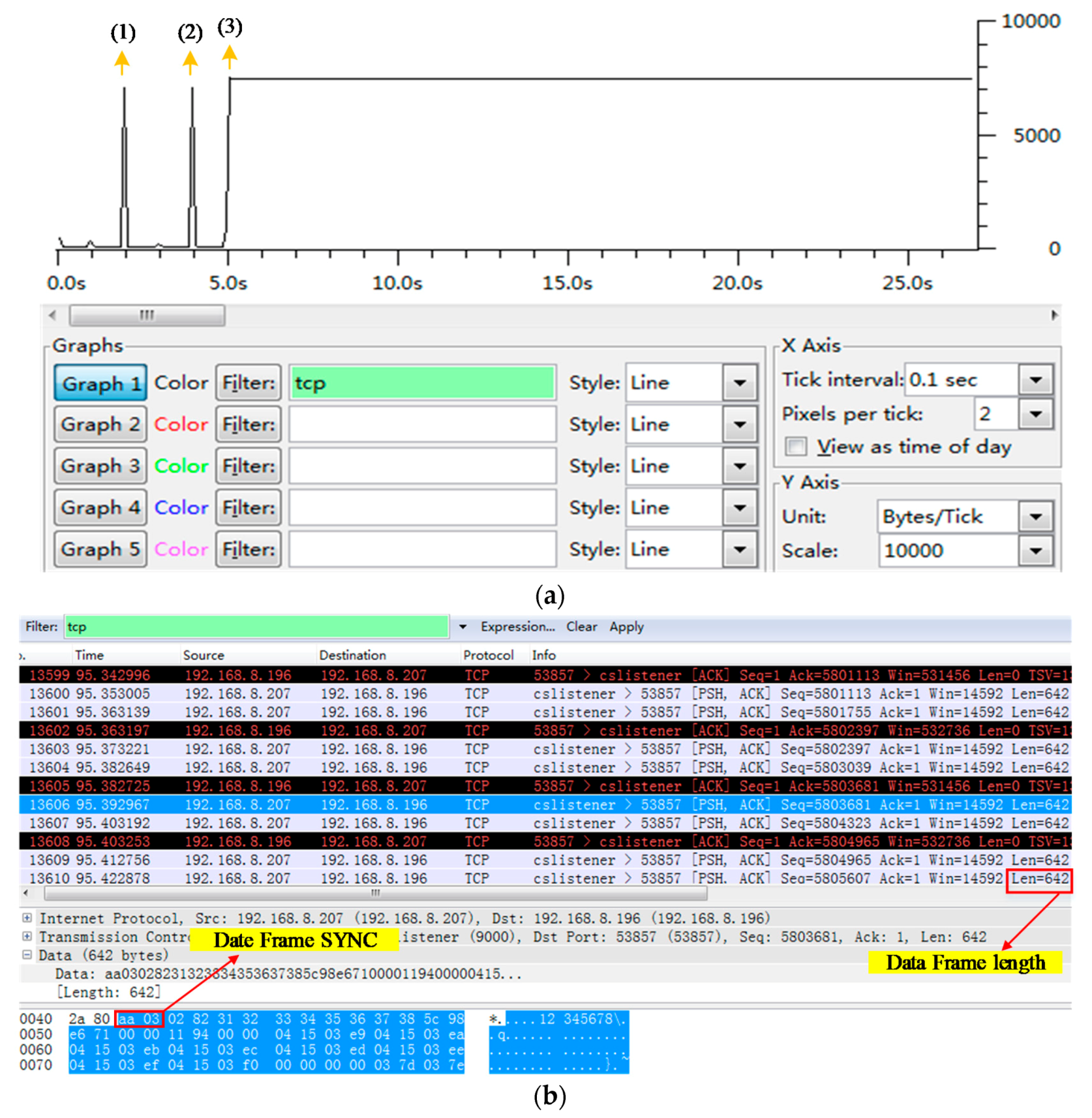Screen dimensions: 1092x1118
Task: Open the Style dropdown for Graph 2
Action: click(740, 425)
